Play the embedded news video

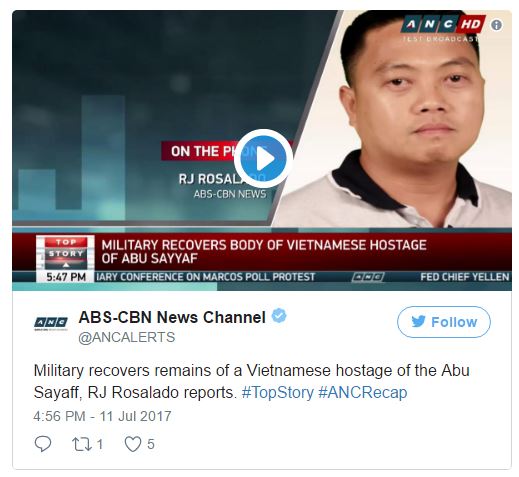[263, 159]
